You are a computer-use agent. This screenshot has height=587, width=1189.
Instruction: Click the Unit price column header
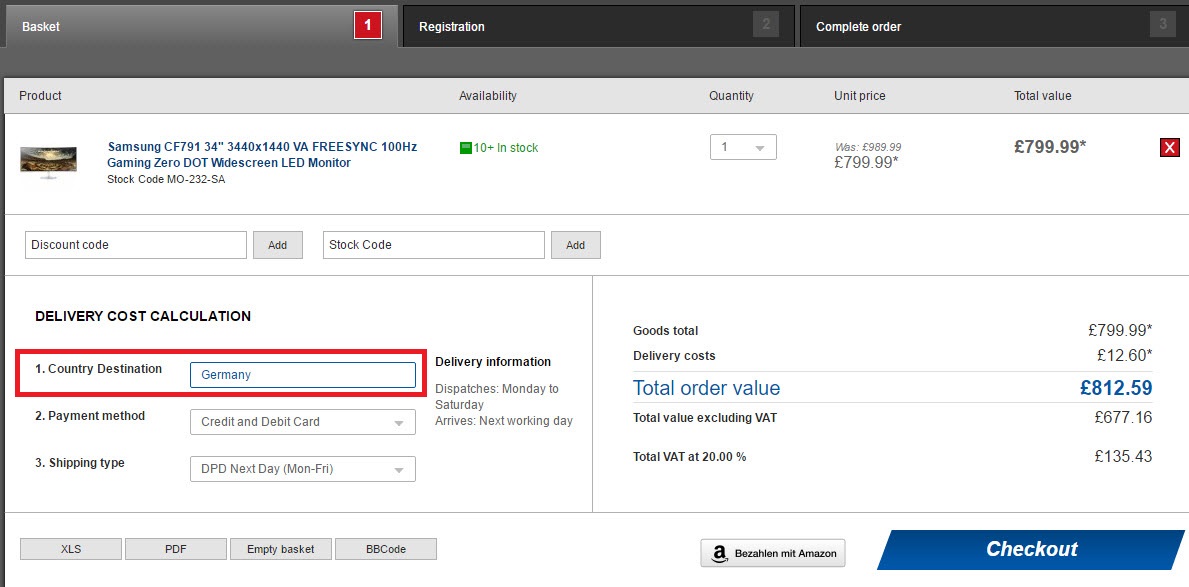tap(860, 96)
